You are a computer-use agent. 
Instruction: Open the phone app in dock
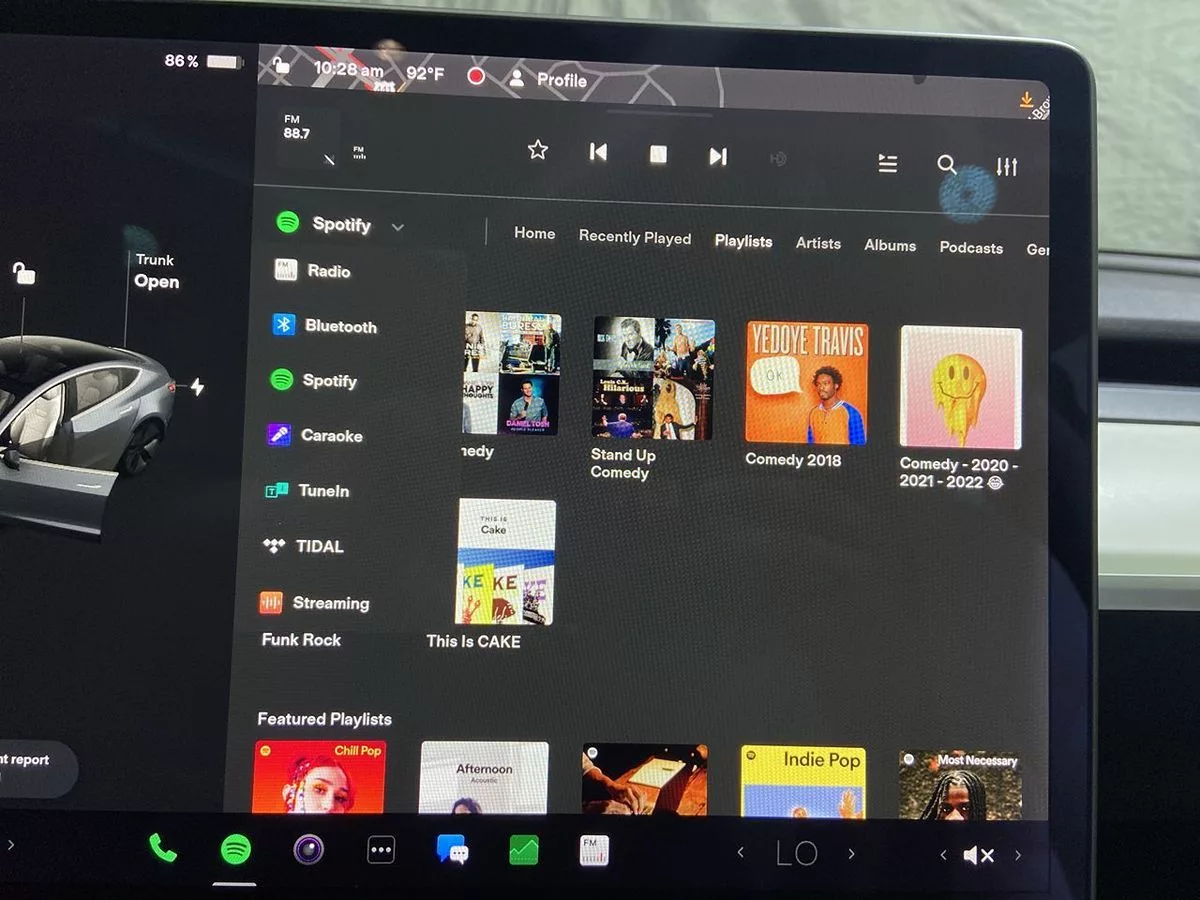(x=163, y=848)
